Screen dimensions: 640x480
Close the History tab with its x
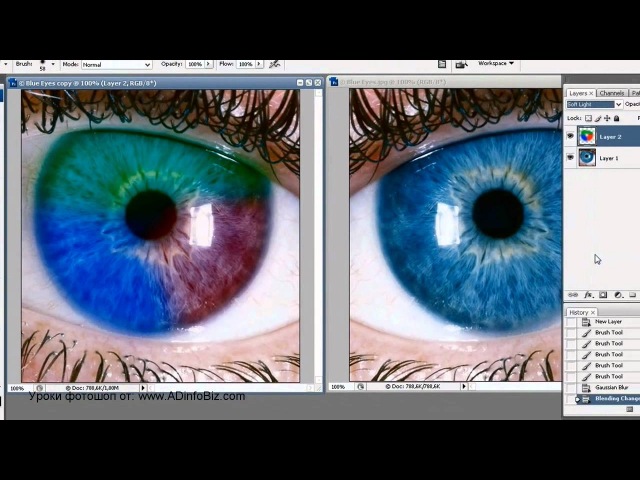pyautogui.click(x=593, y=313)
